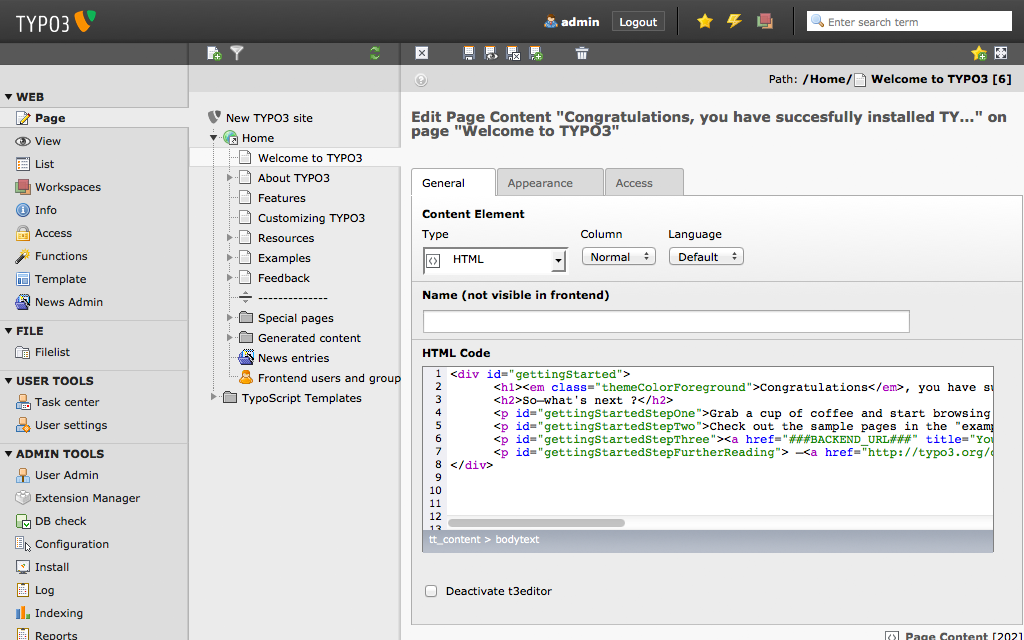Click the trash can delete icon

[582, 53]
